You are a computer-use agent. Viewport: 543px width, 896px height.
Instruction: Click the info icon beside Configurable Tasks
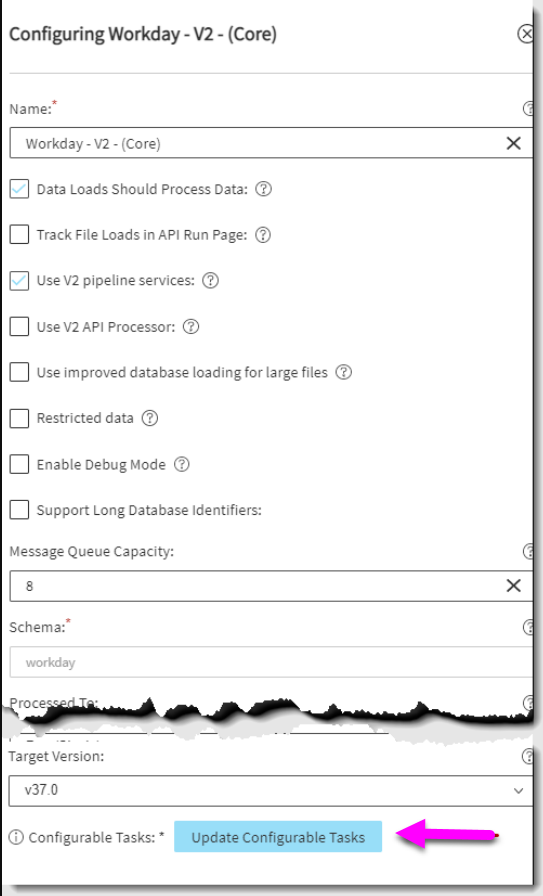(16, 837)
